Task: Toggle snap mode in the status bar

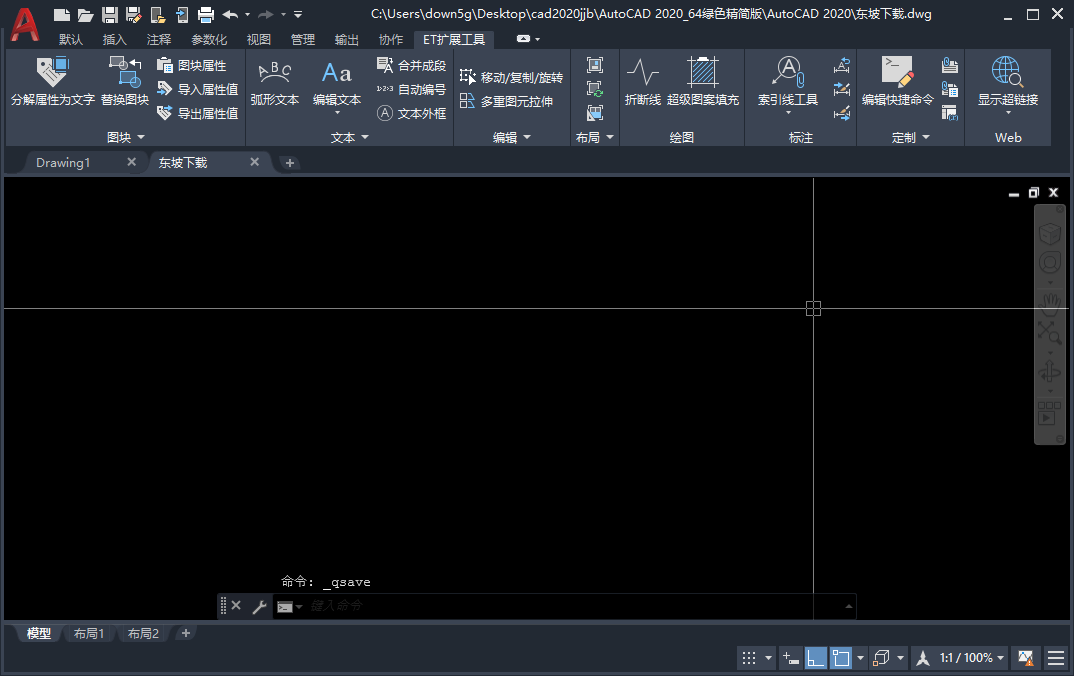Action: 791,657
